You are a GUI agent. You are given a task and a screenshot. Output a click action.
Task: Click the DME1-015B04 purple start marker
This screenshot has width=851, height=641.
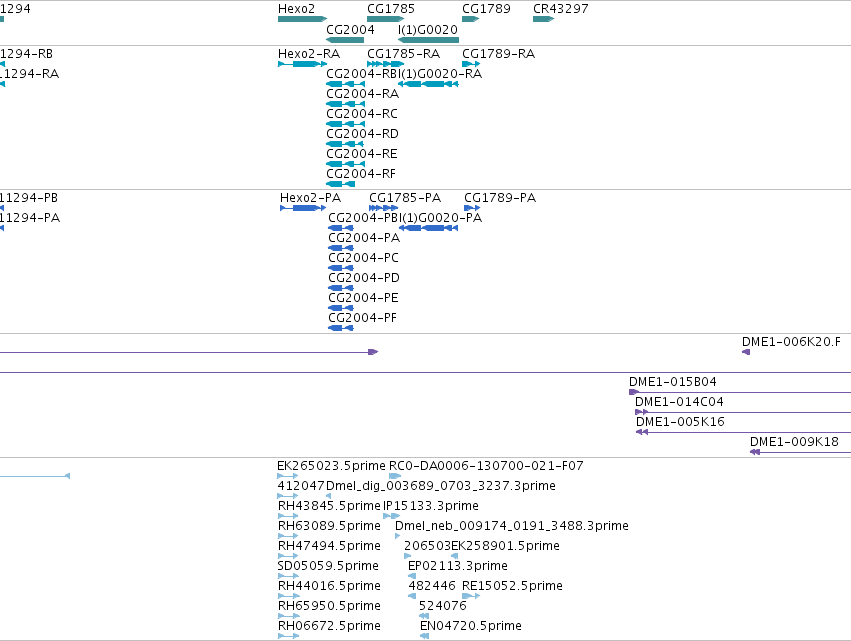[x=634, y=392]
